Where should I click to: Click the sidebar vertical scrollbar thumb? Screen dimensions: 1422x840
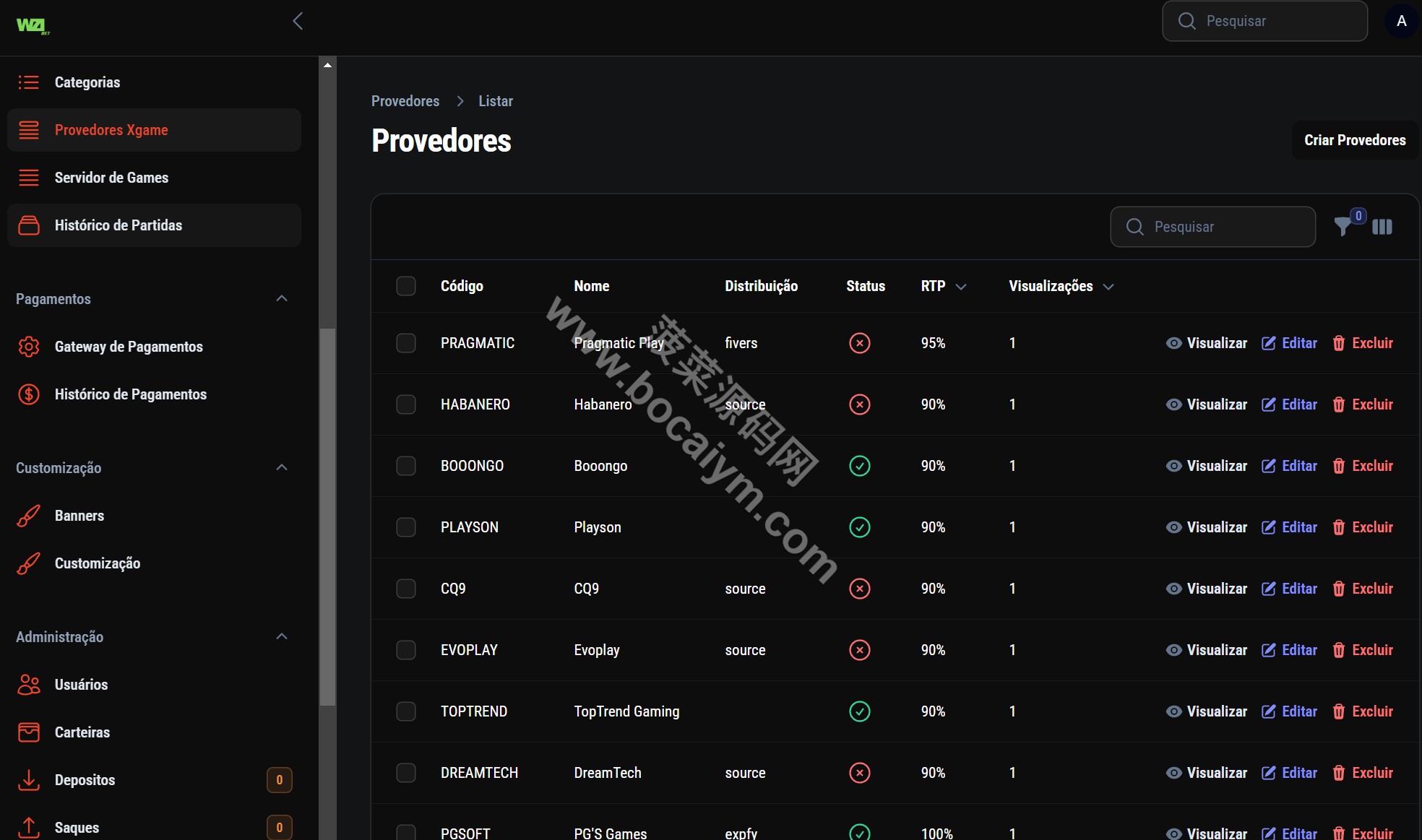click(x=327, y=516)
